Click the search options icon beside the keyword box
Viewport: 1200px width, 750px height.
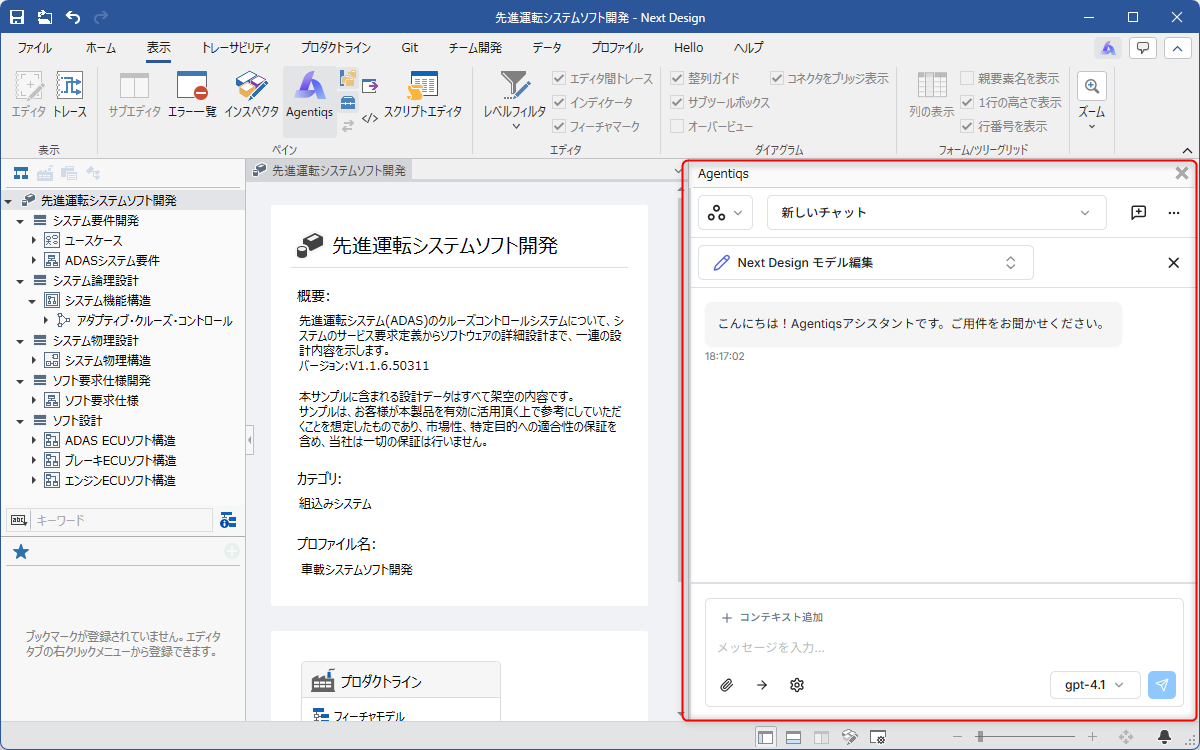(228, 520)
